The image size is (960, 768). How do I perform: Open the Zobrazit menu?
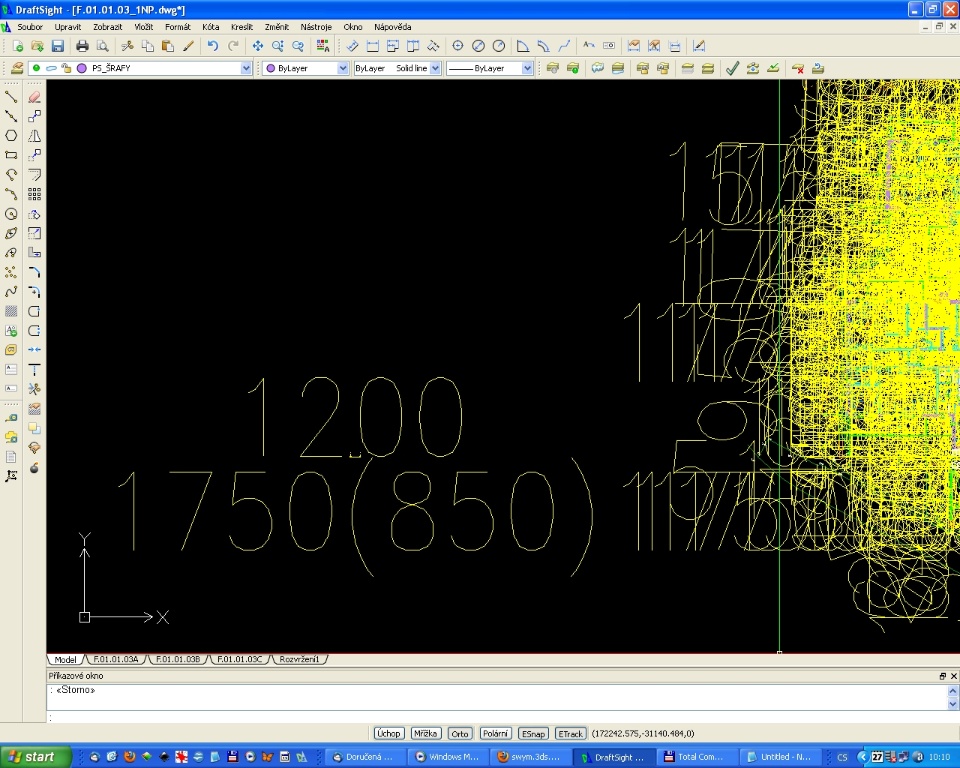tap(108, 27)
